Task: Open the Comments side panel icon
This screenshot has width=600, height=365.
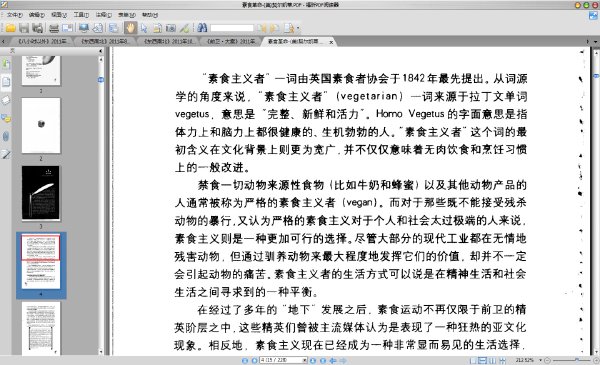Action: (x=6, y=118)
